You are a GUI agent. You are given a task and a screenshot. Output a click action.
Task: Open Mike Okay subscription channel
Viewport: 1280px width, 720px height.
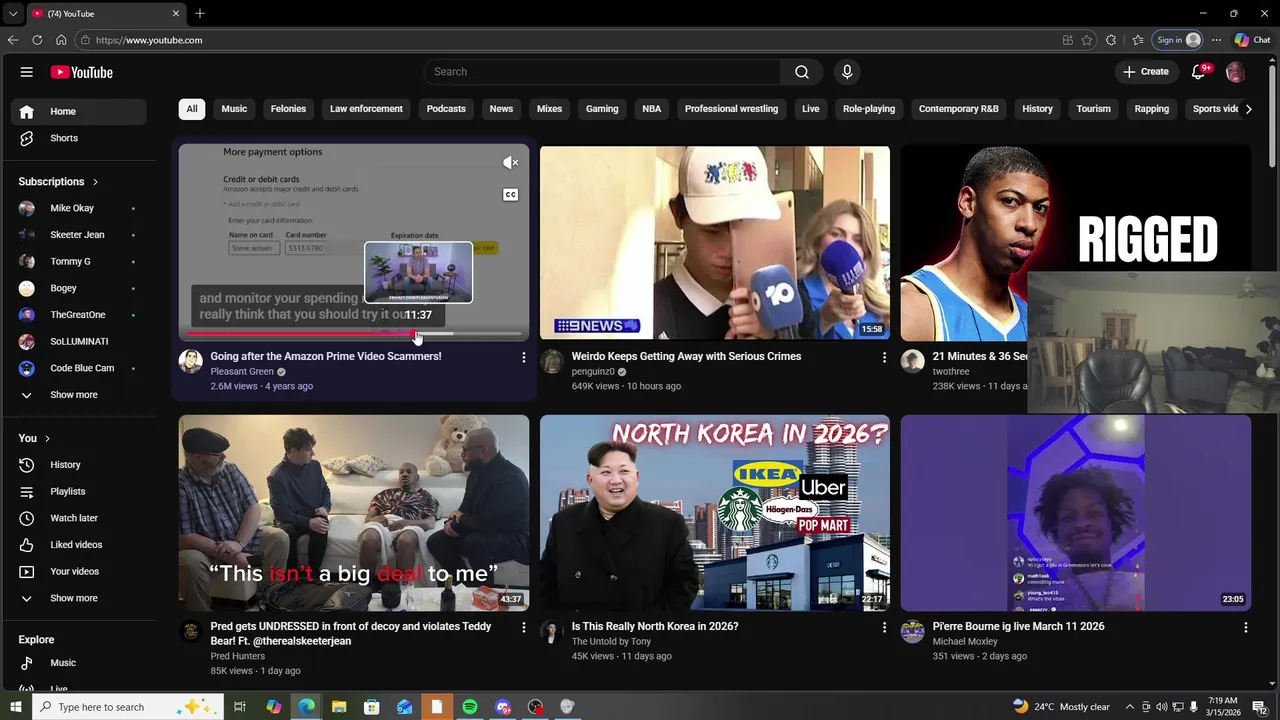pyautogui.click(x=80, y=208)
